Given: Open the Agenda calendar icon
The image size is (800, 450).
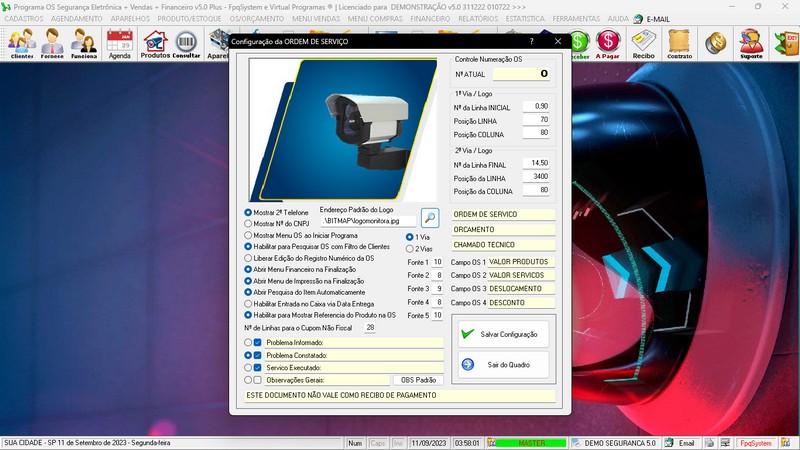Looking at the screenshot, I should tap(120, 43).
